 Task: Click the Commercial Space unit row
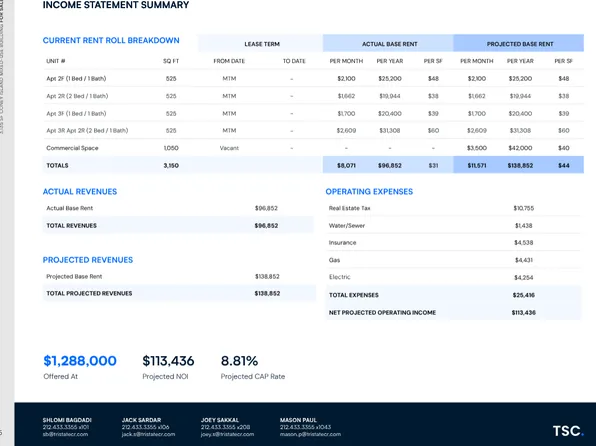[313, 148]
